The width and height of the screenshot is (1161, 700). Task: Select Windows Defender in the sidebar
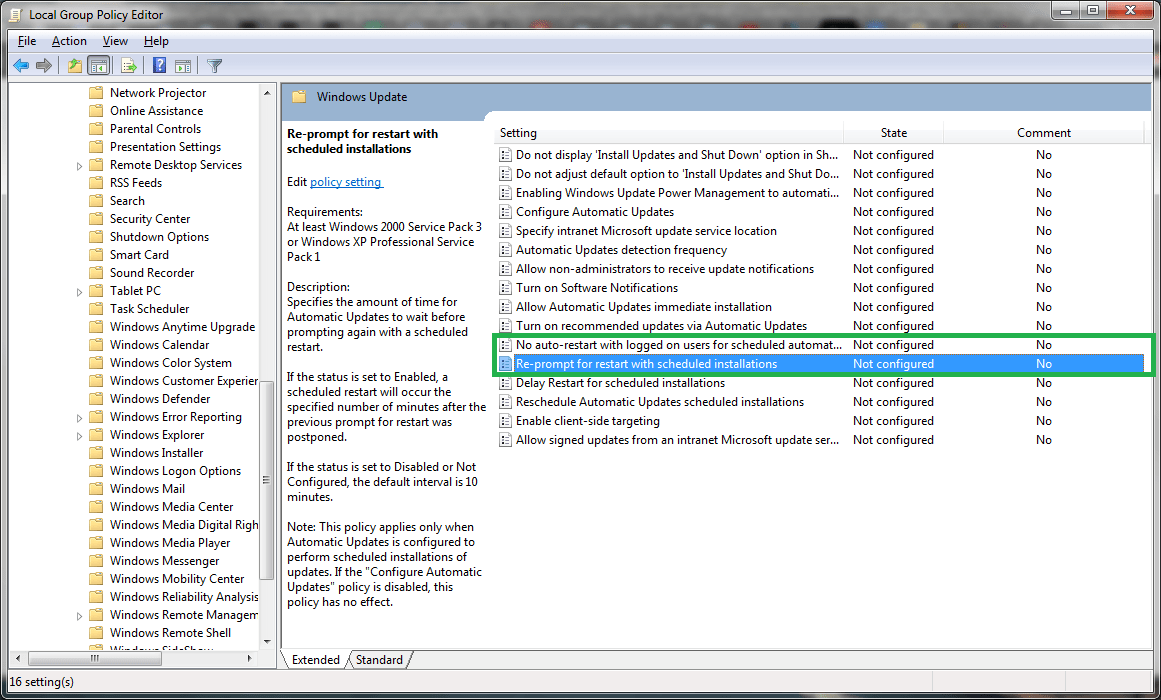pyautogui.click(x=160, y=398)
